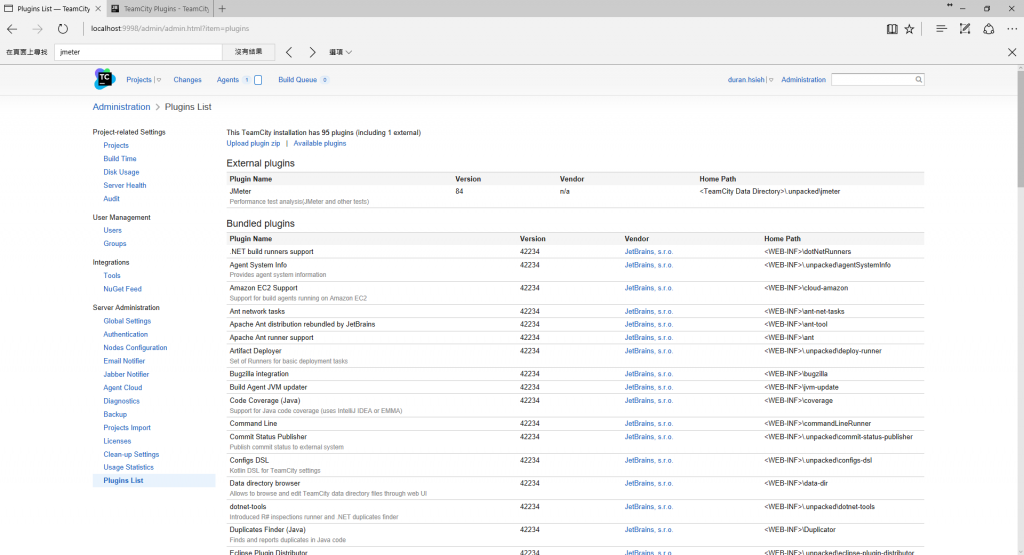This screenshot has height=555, width=1024.
Task: Open the Hub lines icon
Action: (941, 29)
